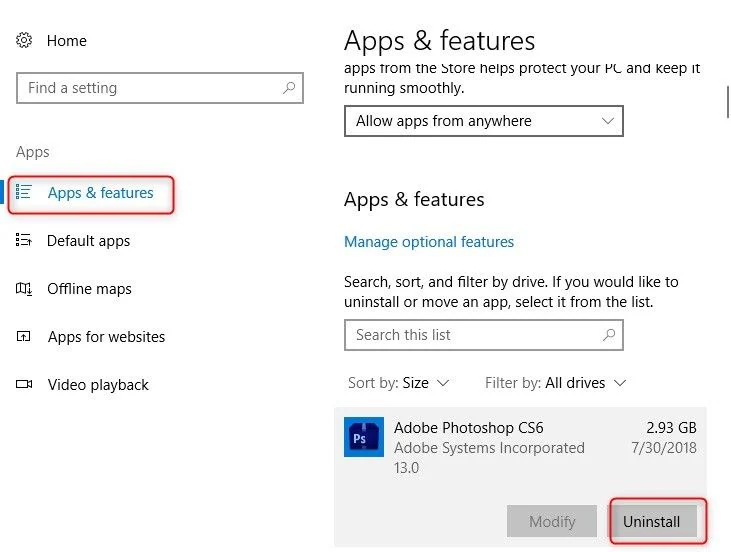731x552 pixels.
Task: Focus the Find a setting search box
Action: point(150,88)
